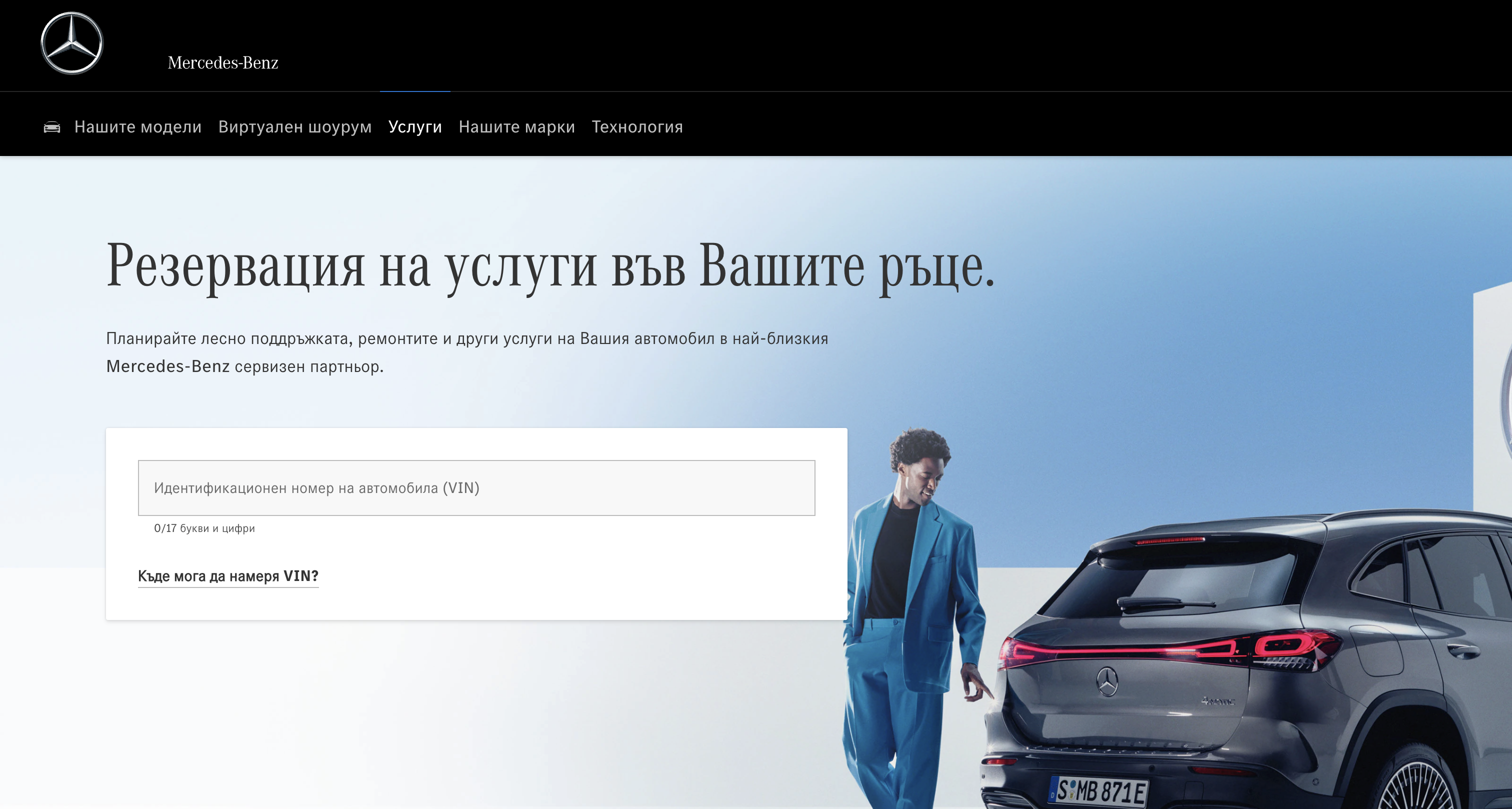This screenshot has height=809, width=1512.
Task: Focus the VIN identification number input field
Action: click(476, 488)
